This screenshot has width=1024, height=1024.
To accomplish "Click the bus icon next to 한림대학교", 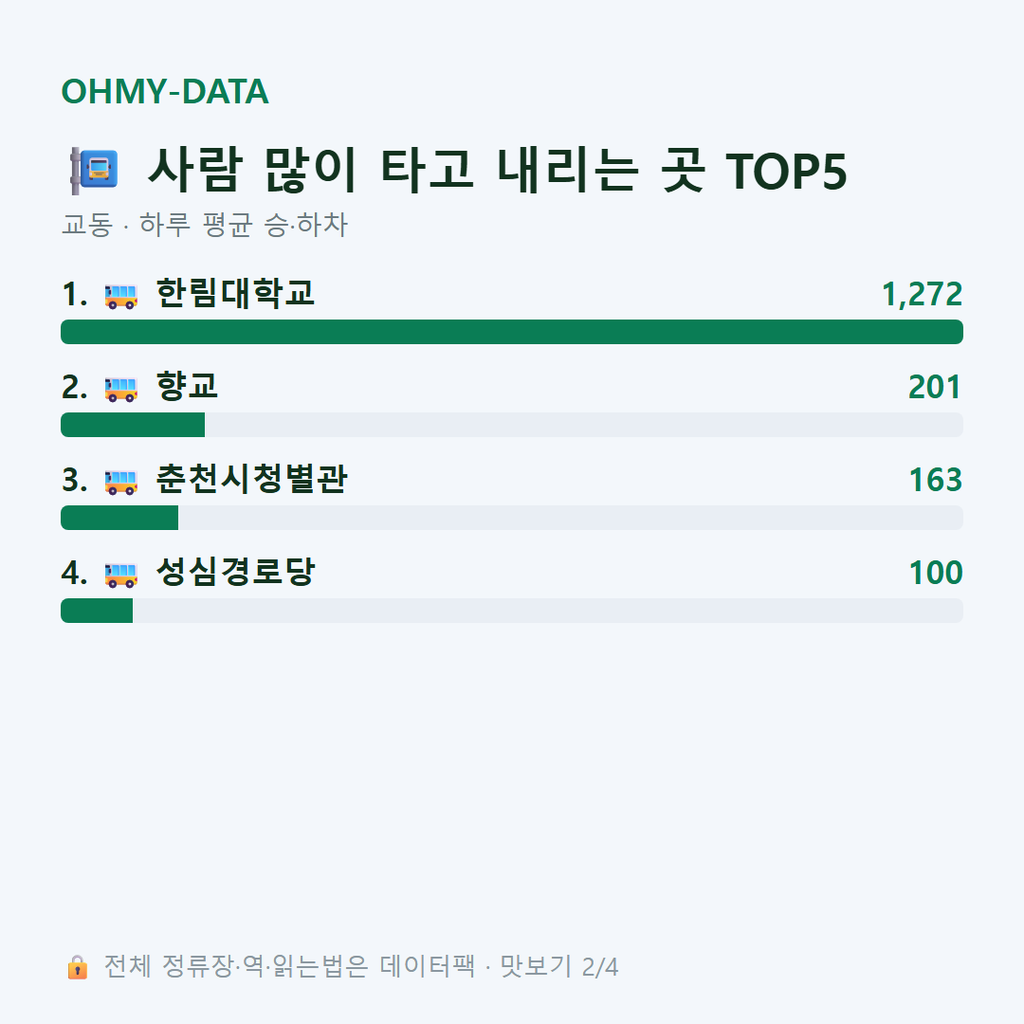I will (121, 296).
